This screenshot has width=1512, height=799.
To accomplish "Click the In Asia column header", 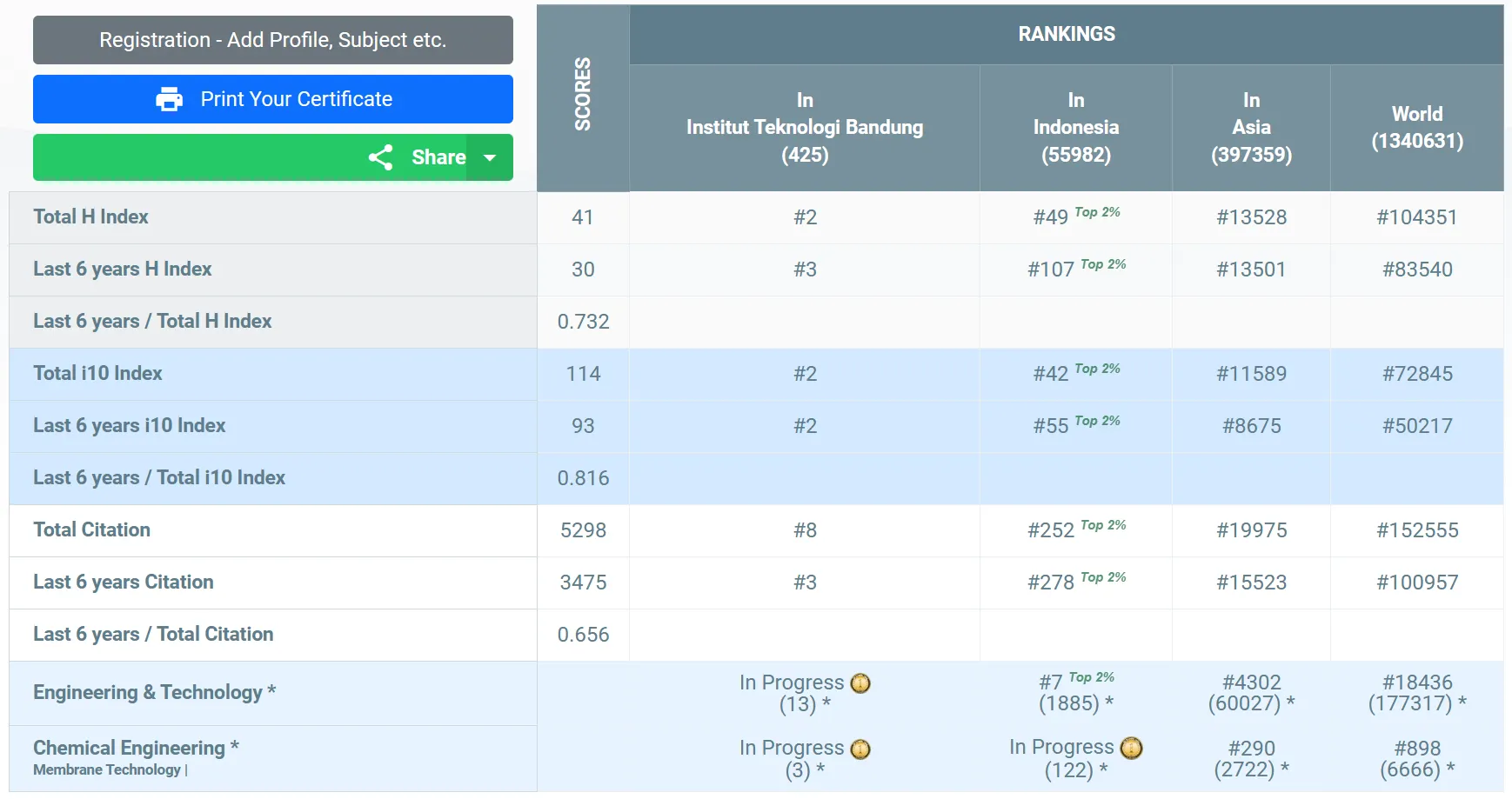I will pyautogui.click(x=1251, y=127).
